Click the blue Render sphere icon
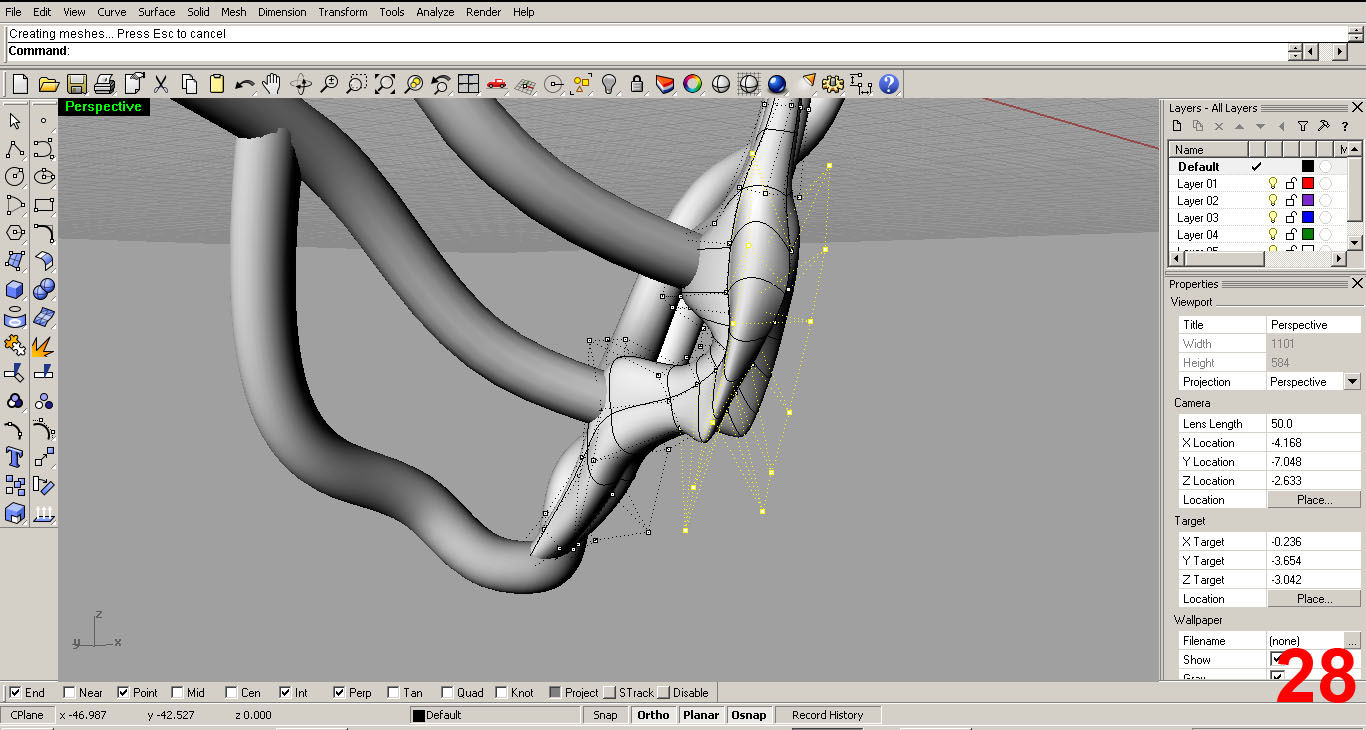Viewport: 1366px width, 730px height. (777, 84)
